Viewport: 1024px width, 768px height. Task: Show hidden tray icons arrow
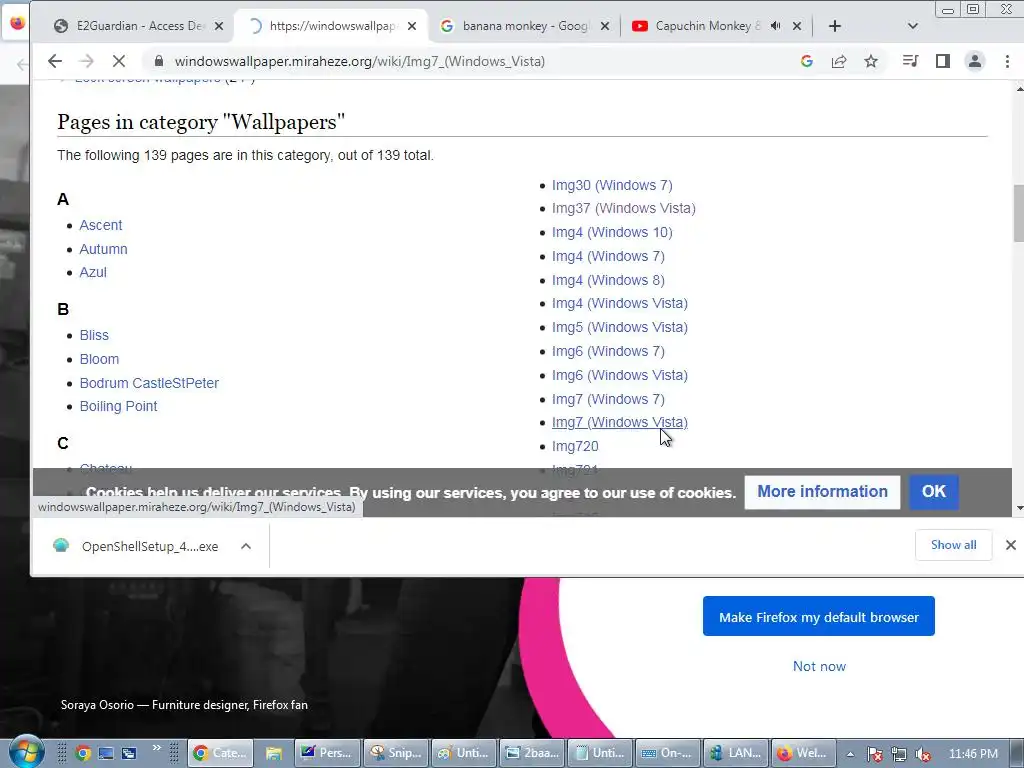pos(850,754)
